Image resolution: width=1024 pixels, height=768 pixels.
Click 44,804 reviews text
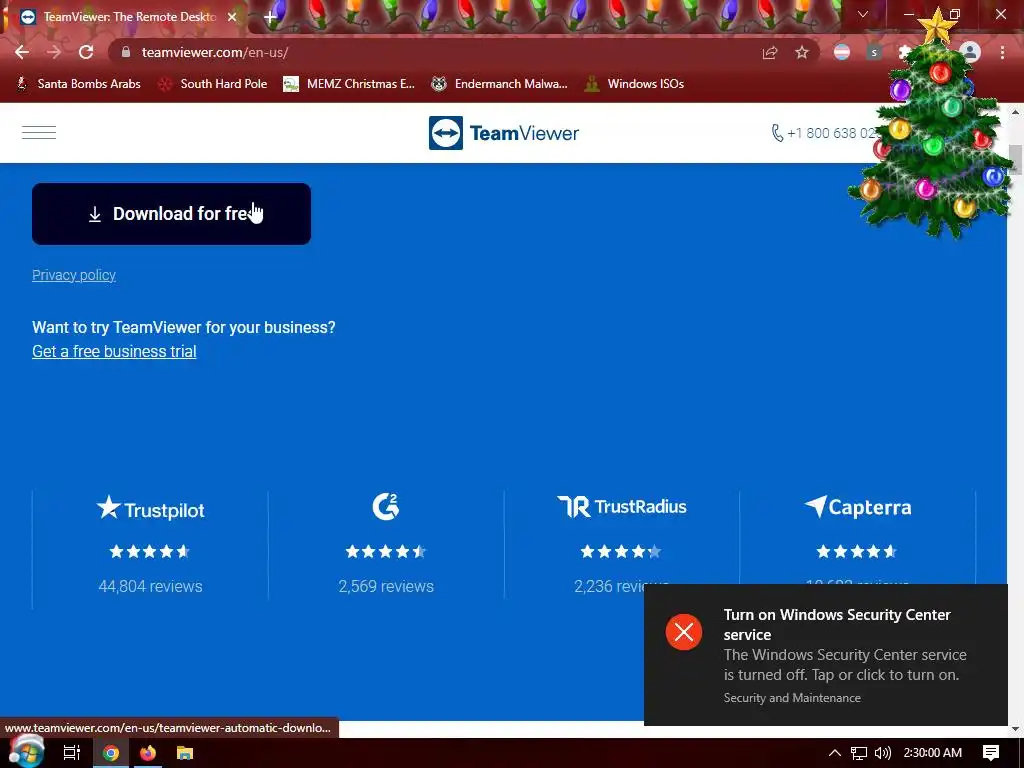point(150,586)
